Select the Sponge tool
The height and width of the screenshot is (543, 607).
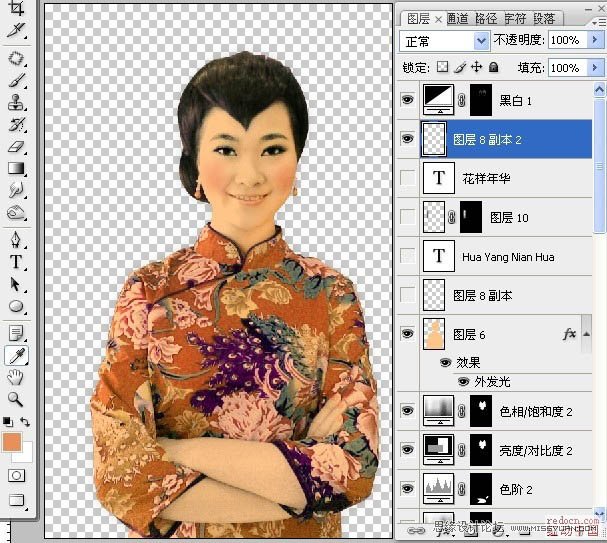point(16,212)
